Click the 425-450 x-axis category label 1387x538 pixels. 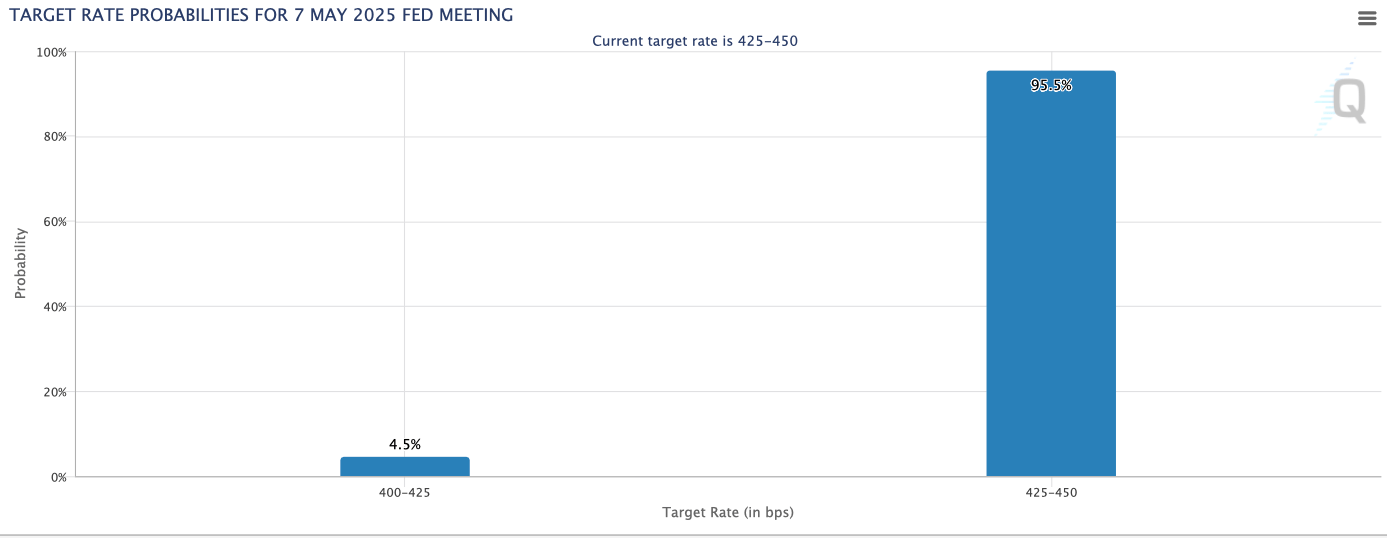pos(1051,493)
